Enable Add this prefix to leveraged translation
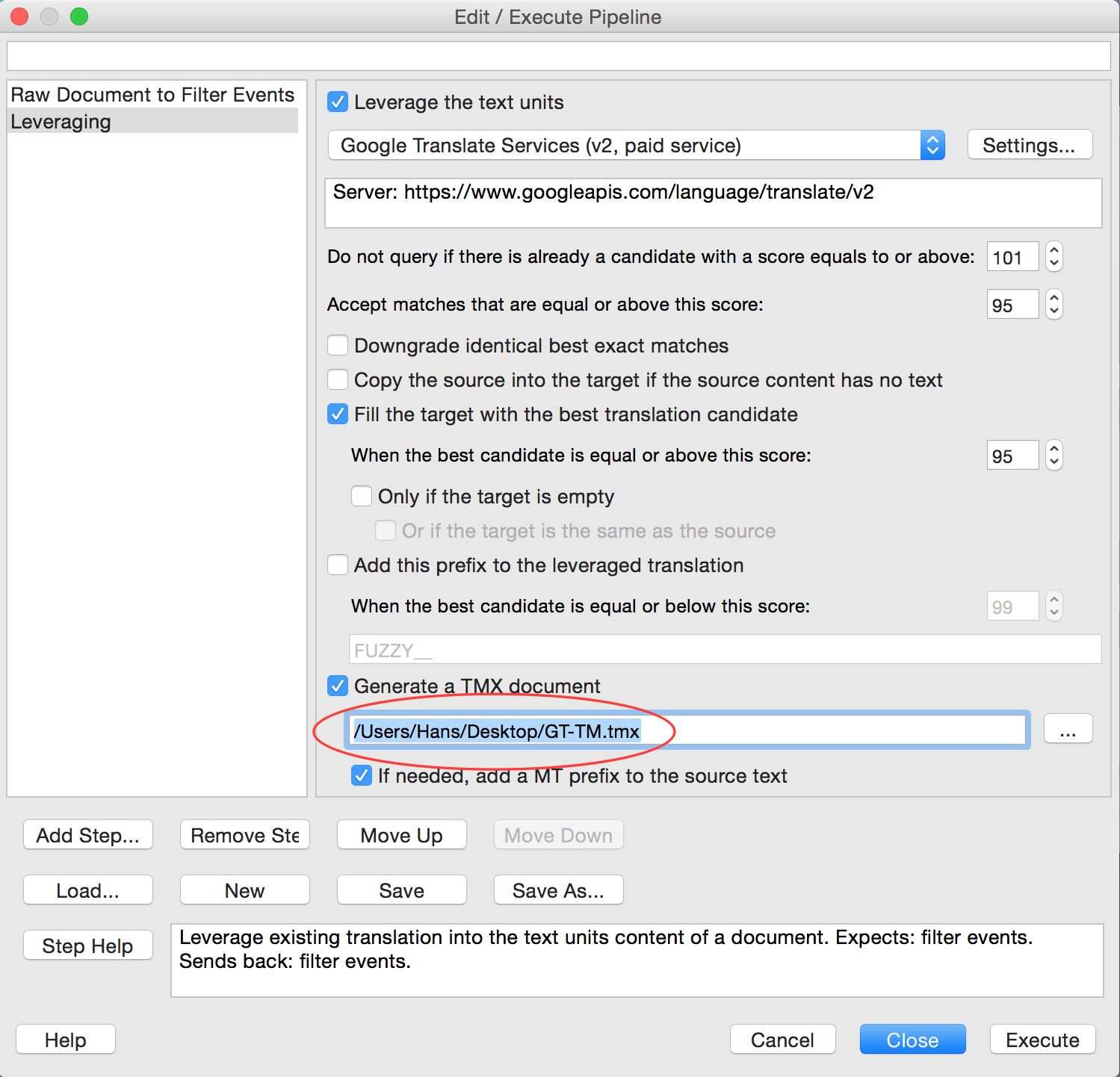The height and width of the screenshot is (1077, 1120). pos(338,565)
